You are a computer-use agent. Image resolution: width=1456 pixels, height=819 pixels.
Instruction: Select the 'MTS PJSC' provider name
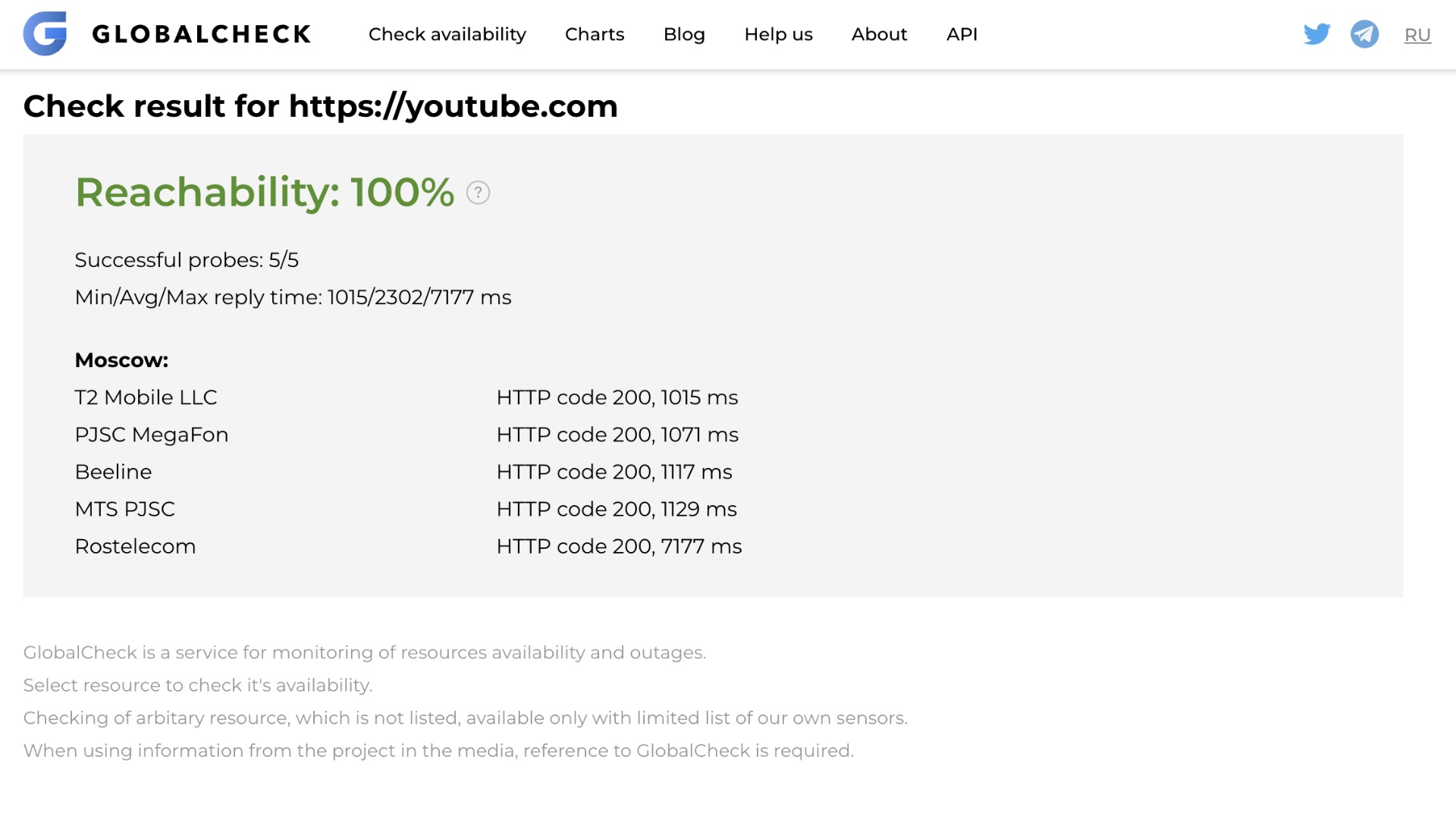(124, 509)
